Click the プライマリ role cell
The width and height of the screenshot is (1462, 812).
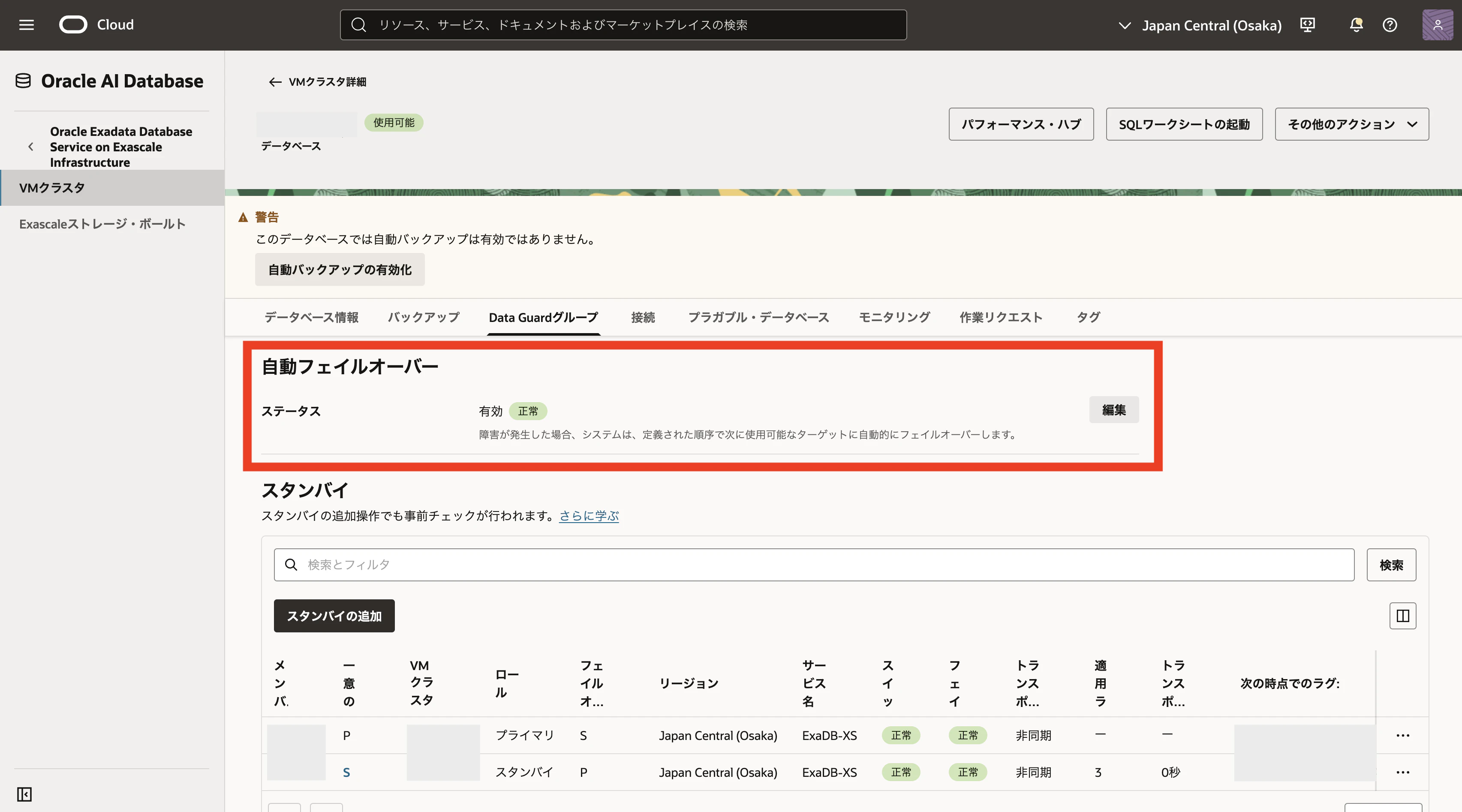click(x=524, y=735)
